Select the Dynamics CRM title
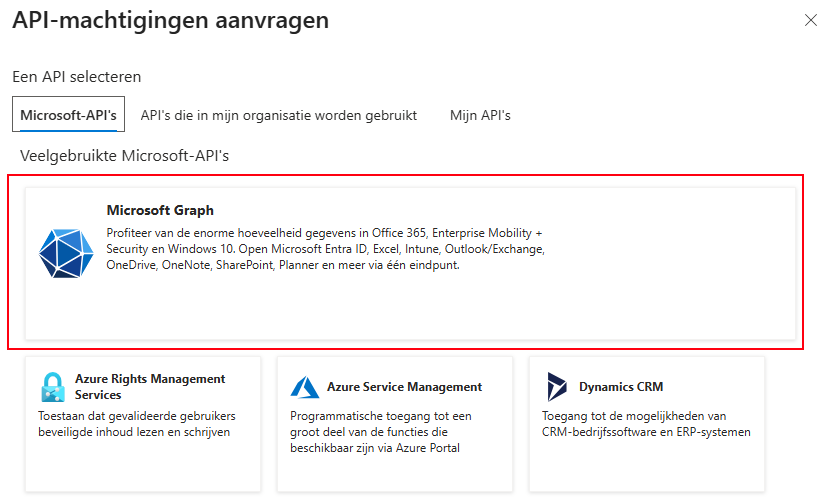Viewport: 819px width, 498px height. click(x=621, y=387)
